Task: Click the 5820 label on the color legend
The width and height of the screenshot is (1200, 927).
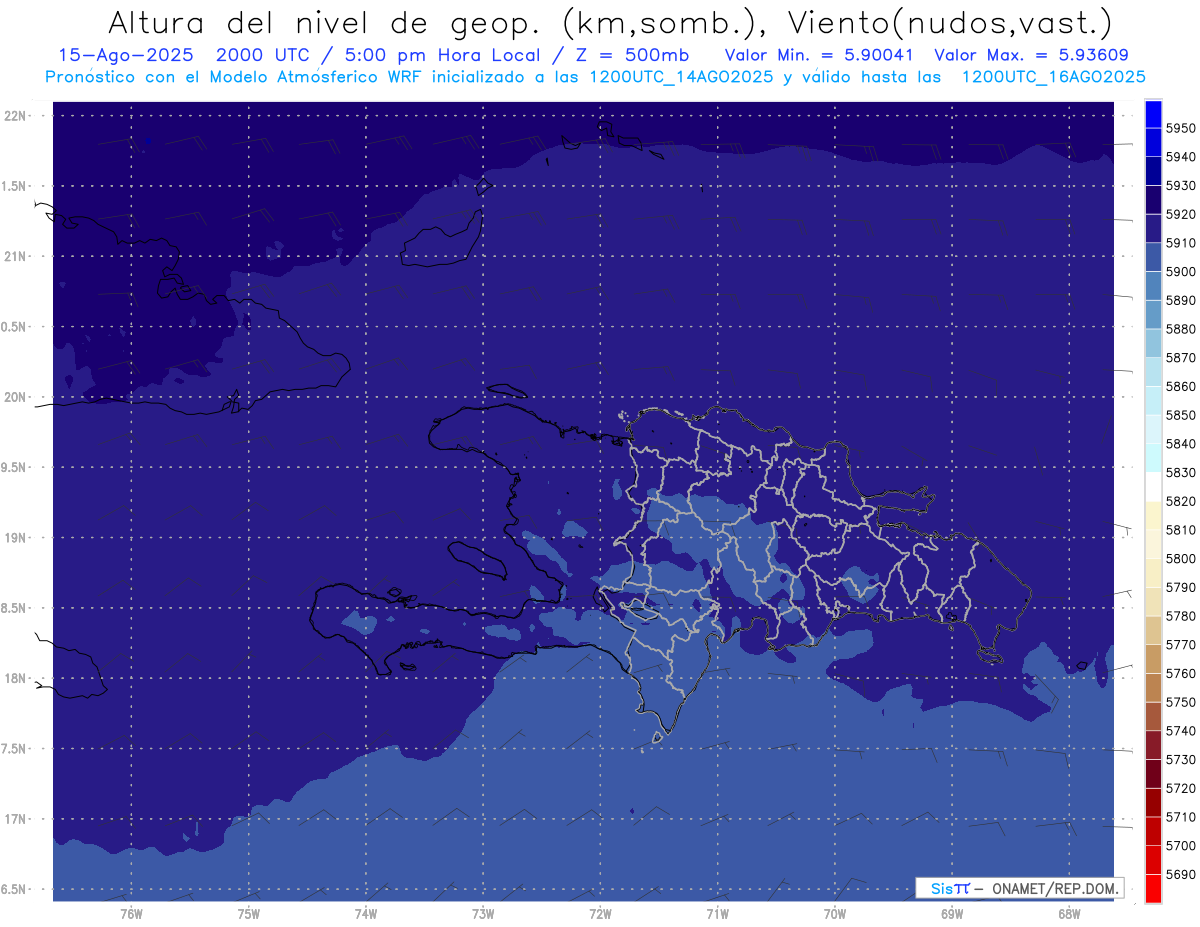Action: tap(1180, 501)
